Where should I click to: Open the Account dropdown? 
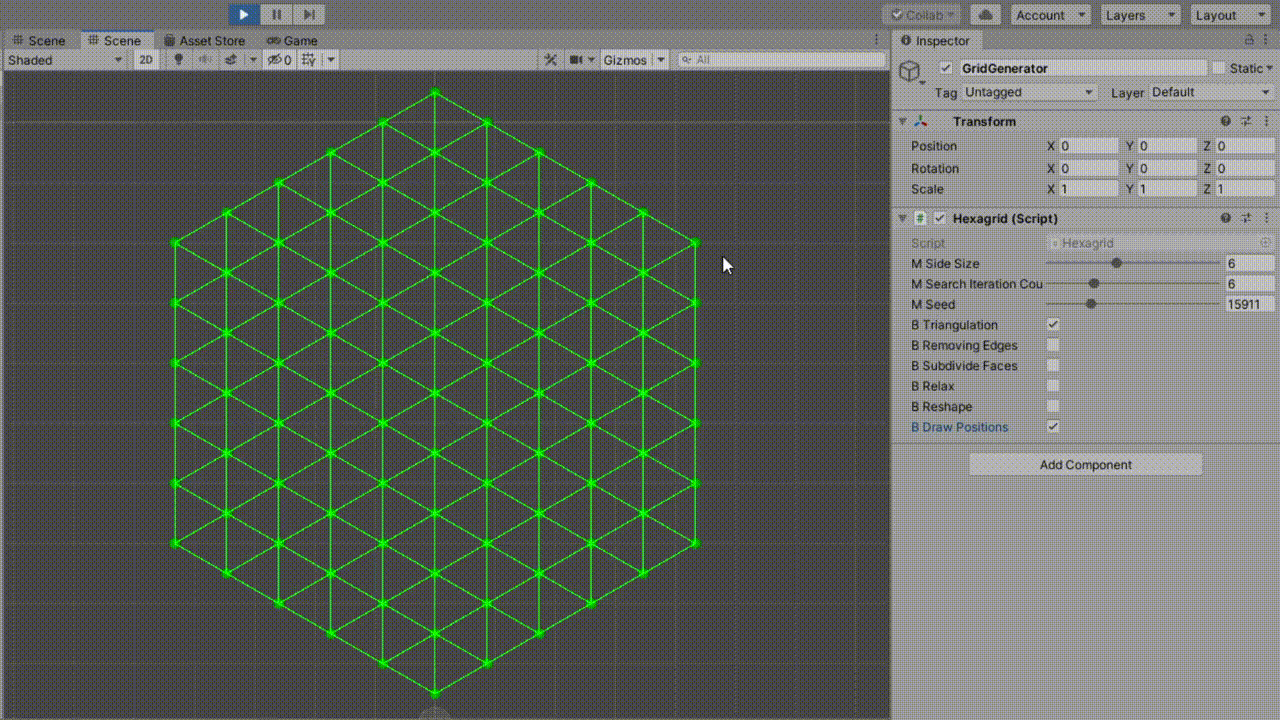tap(1050, 15)
